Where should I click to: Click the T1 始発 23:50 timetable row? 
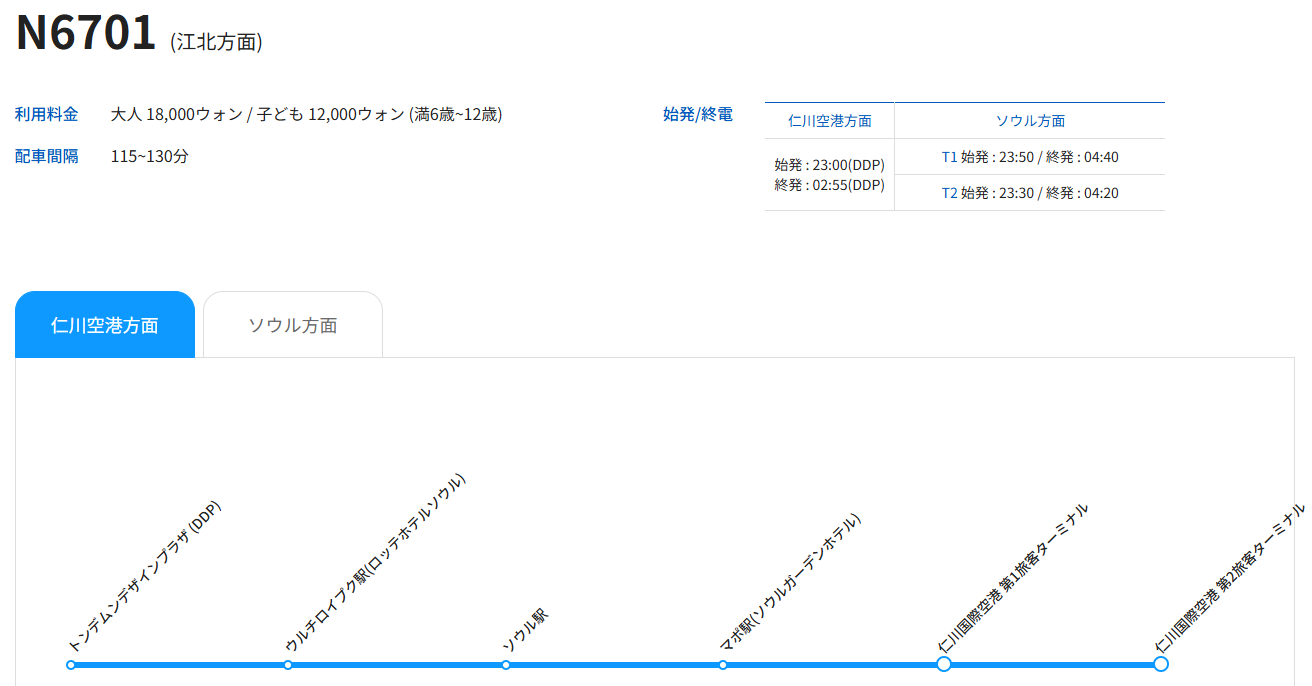click(1030, 157)
